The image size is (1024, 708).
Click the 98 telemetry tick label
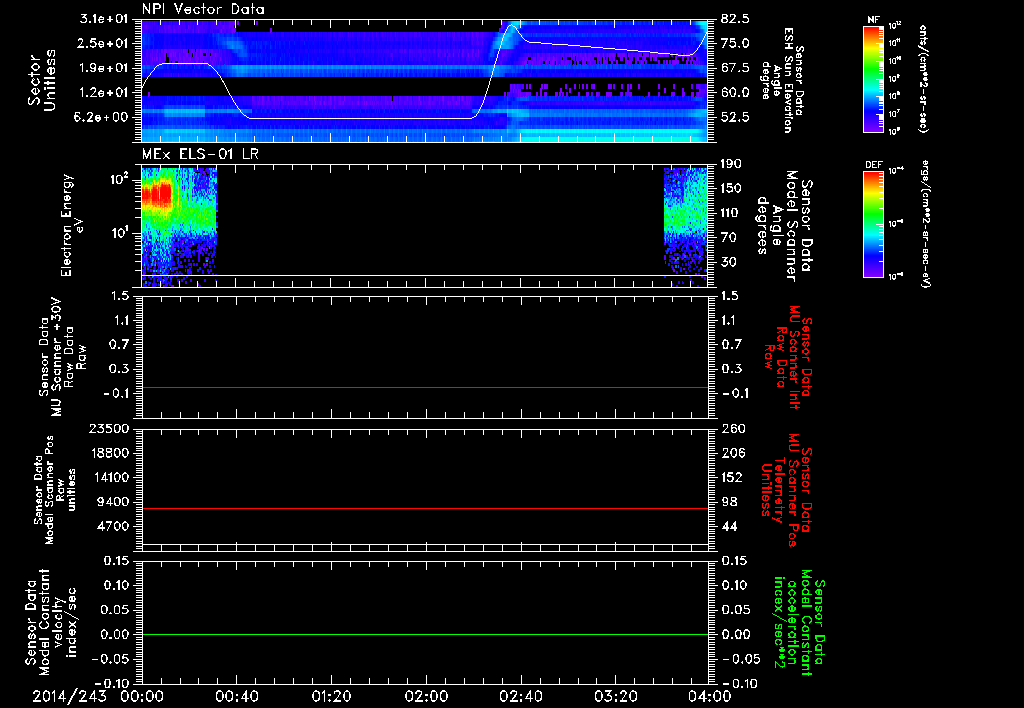[729, 502]
